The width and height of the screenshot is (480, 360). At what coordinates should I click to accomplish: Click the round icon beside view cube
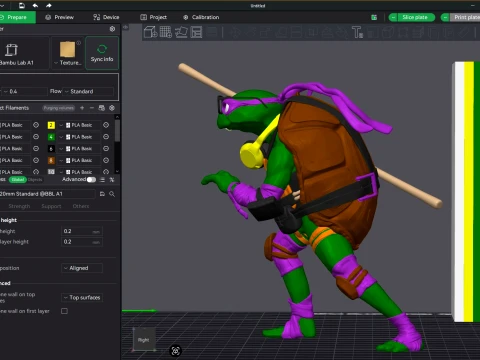(x=176, y=351)
